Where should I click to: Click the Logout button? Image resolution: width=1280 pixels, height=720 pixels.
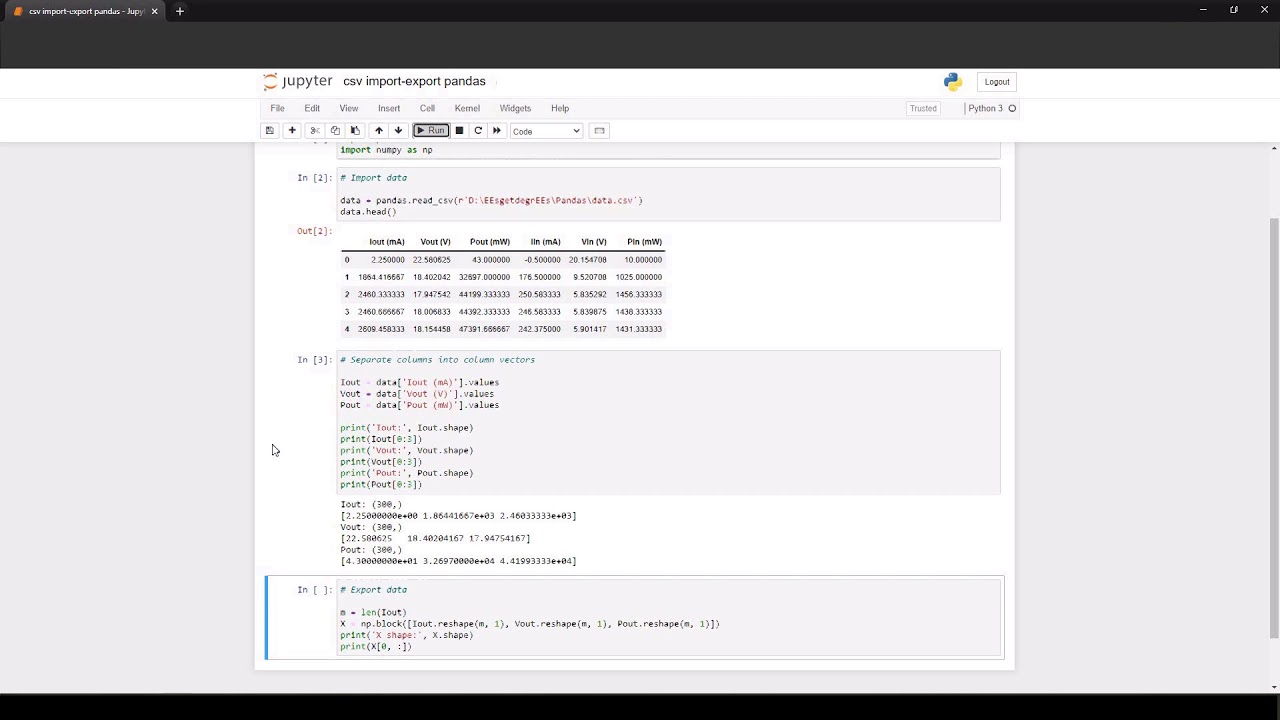(x=997, y=82)
